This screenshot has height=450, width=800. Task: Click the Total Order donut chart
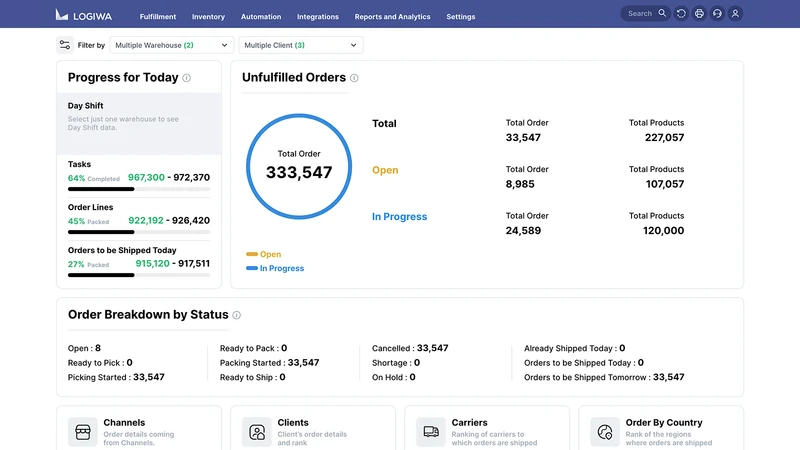[299, 166]
